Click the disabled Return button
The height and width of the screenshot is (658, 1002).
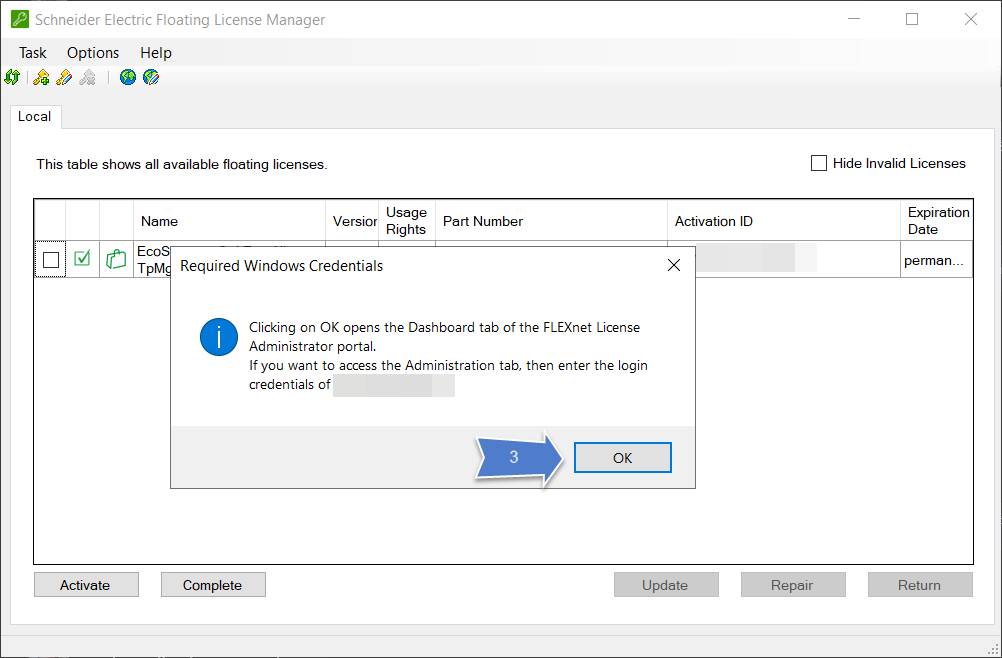pos(920,585)
